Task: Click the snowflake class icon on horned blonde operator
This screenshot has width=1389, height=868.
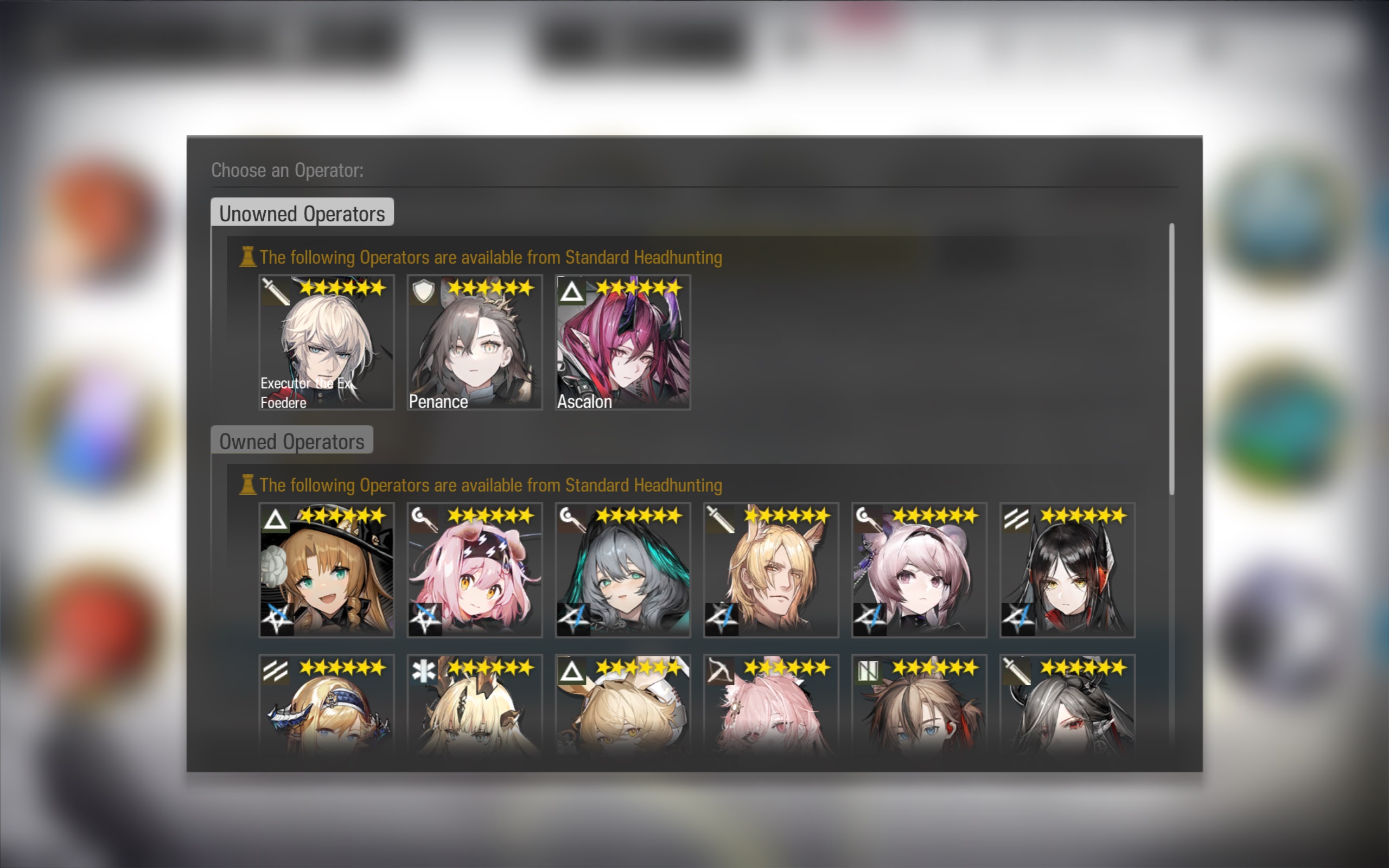Action: click(423, 671)
